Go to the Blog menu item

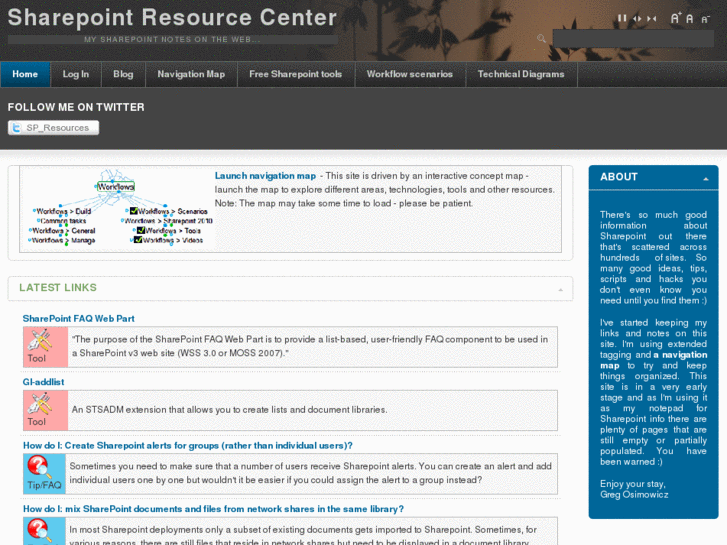[123, 74]
